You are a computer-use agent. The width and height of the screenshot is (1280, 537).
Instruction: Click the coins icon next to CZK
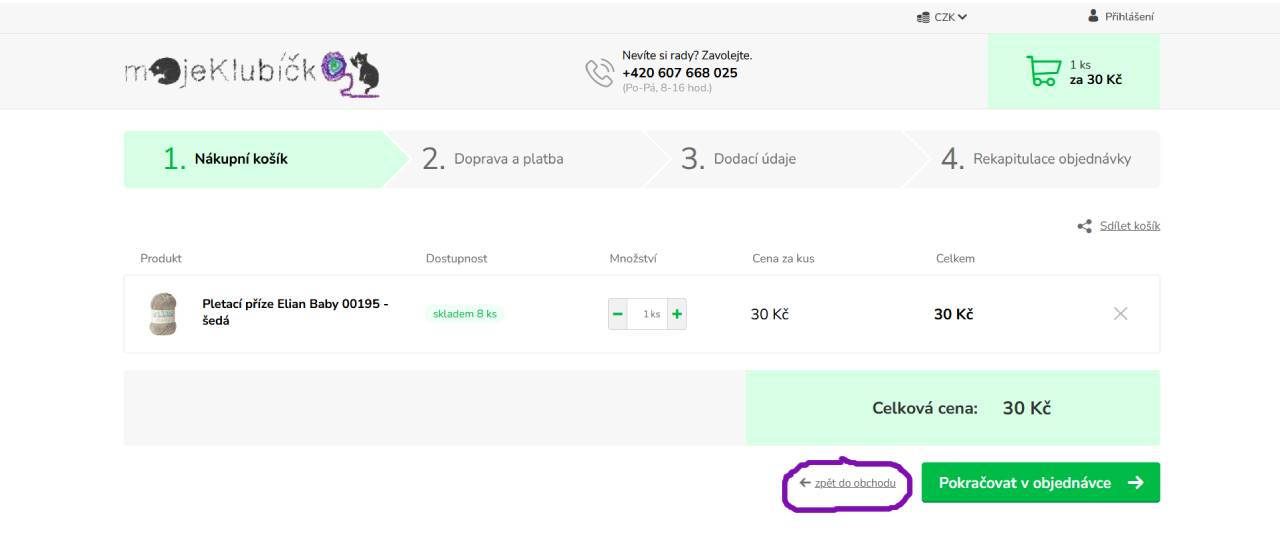(923, 17)
